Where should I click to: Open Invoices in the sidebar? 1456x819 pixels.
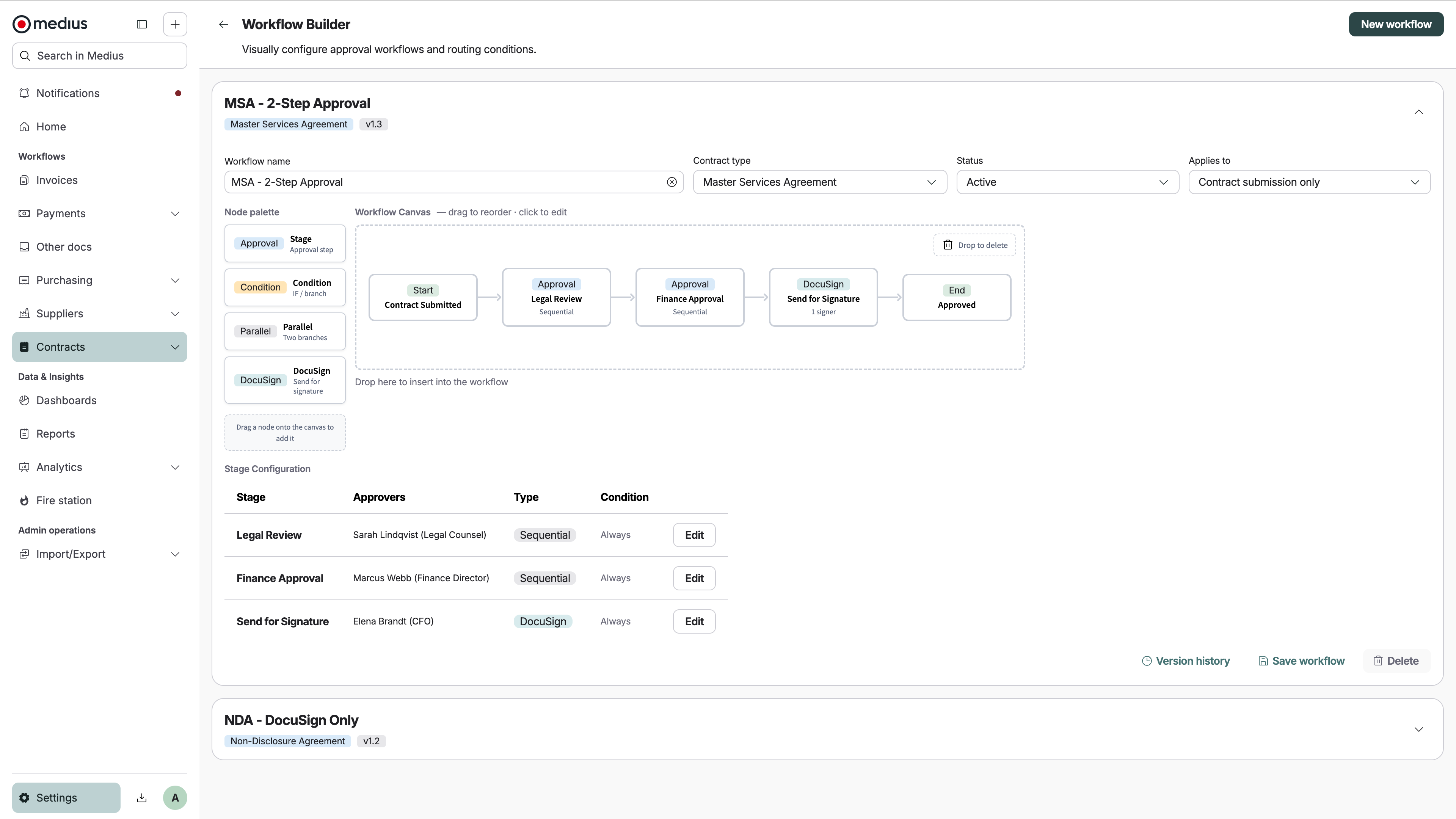tap(99, 180)
